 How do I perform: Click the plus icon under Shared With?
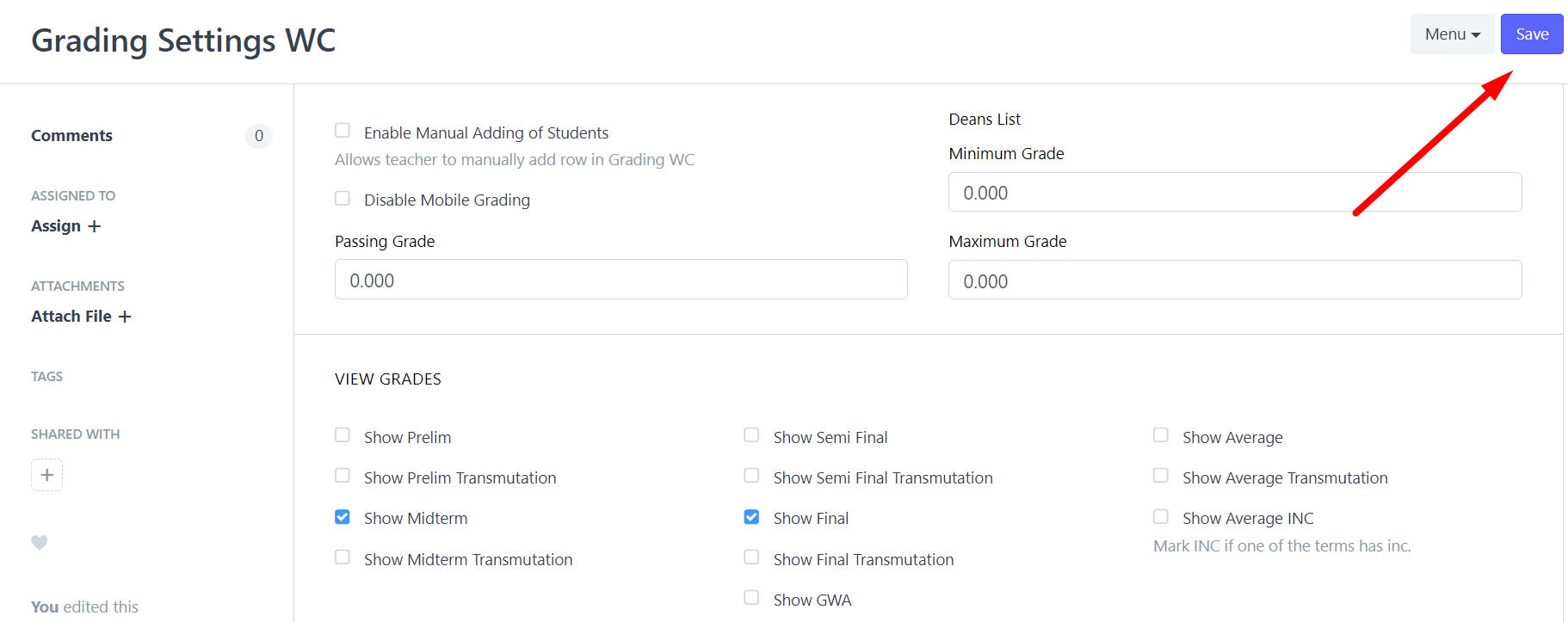[46, 475]
